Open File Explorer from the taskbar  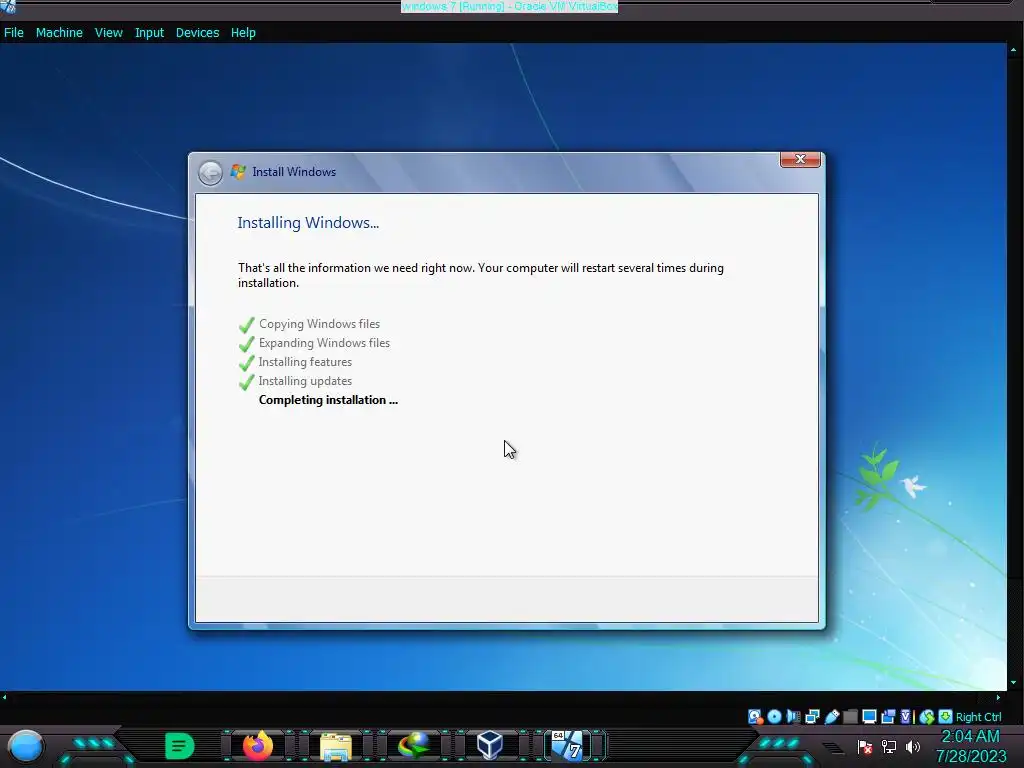(x=336, y=746)
